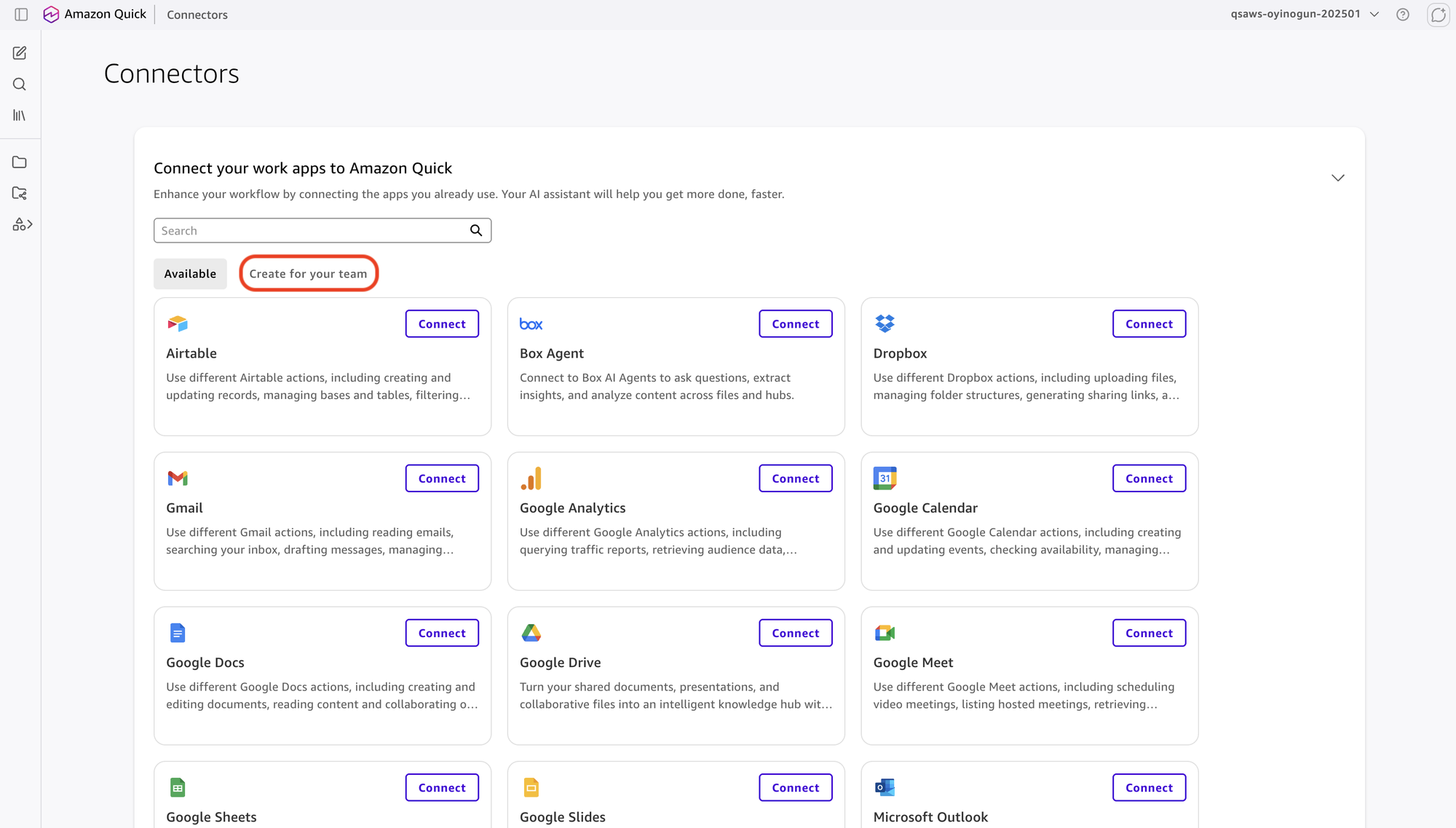Click the Box logo icon
Image resolution: width=1456 pixels, height=828 pixels.
531,324
